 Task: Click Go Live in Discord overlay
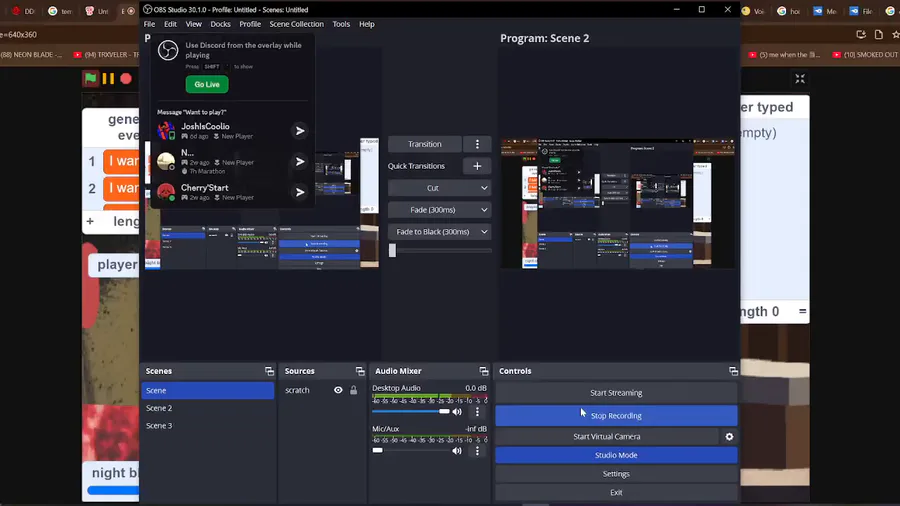(207, 84)
